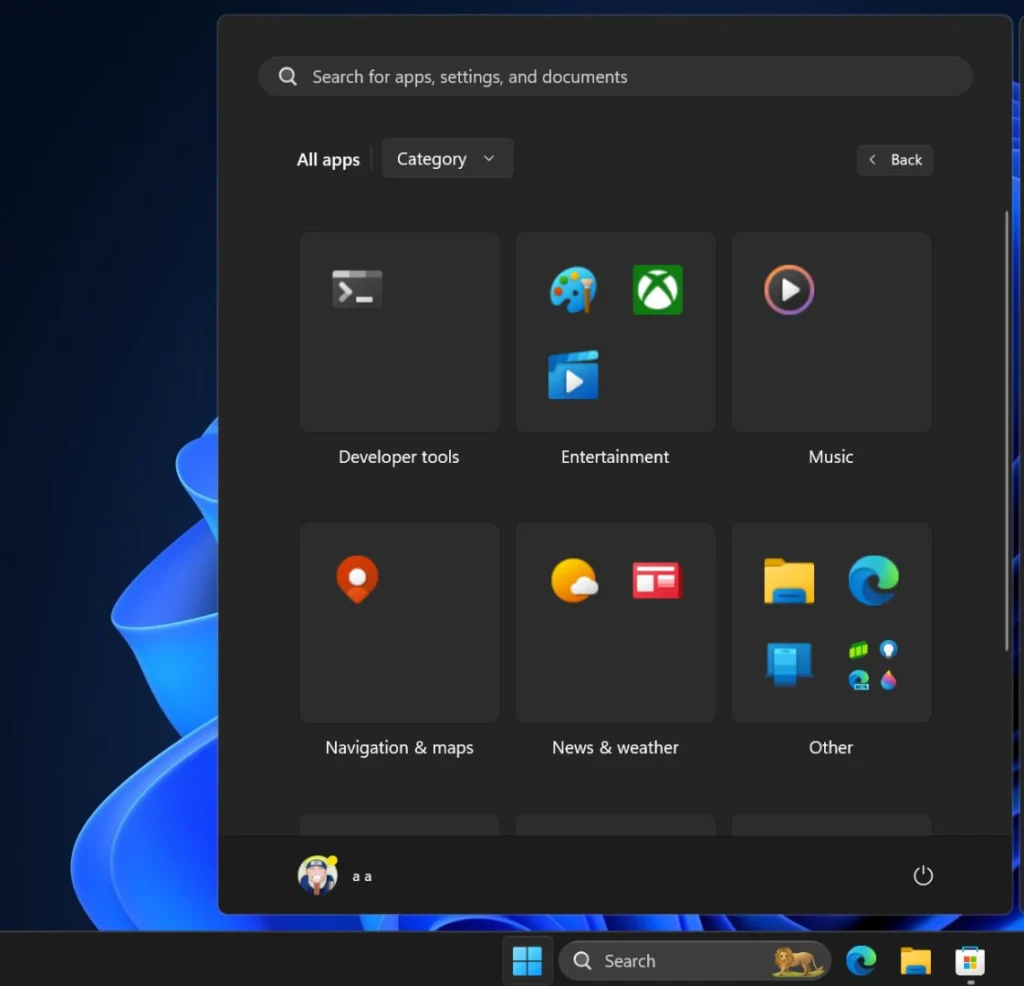
Task: Click the lion search highlight icon
Action: click(797, 961)
